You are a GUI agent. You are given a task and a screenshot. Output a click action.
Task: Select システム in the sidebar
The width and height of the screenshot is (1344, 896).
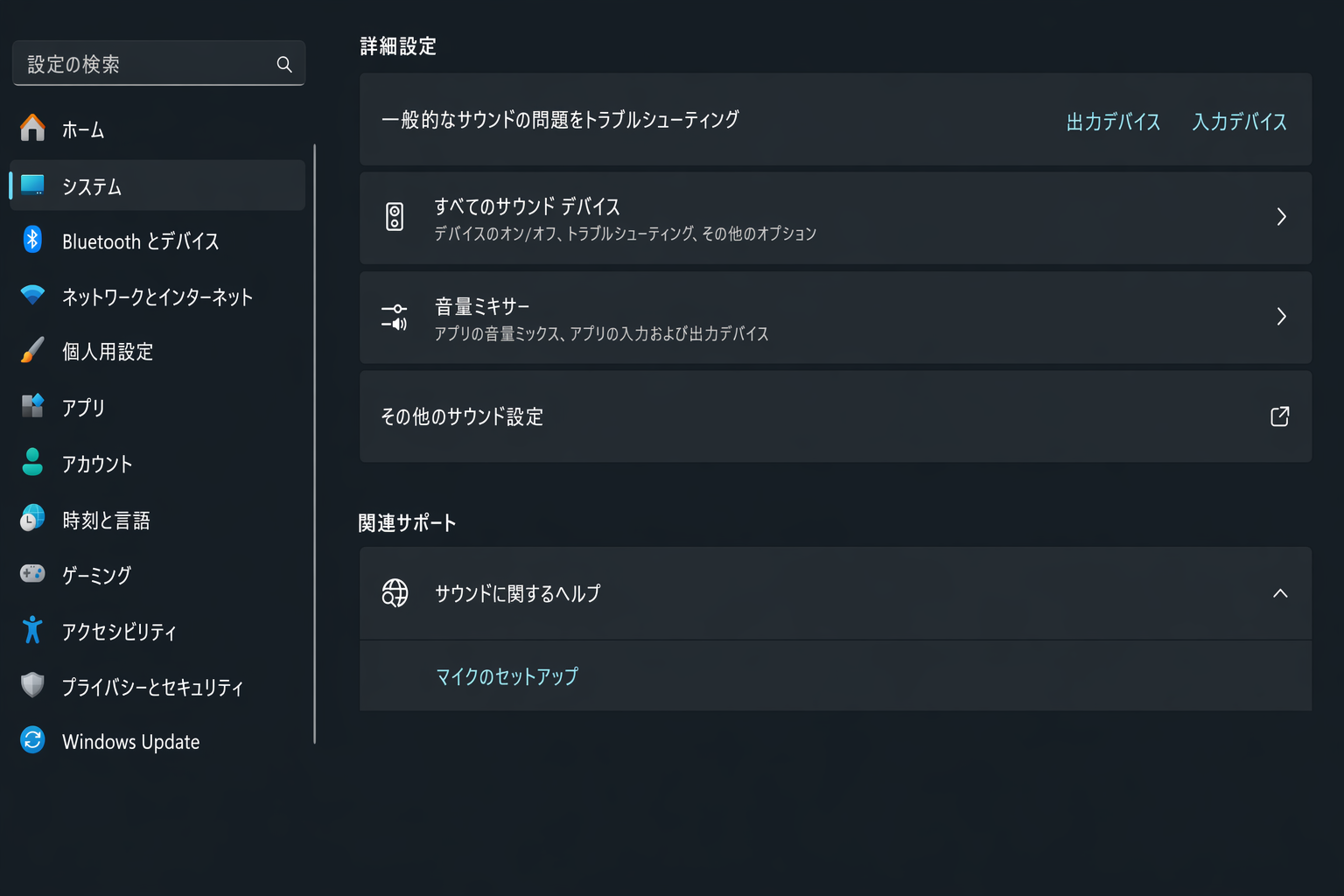(157, 185)
